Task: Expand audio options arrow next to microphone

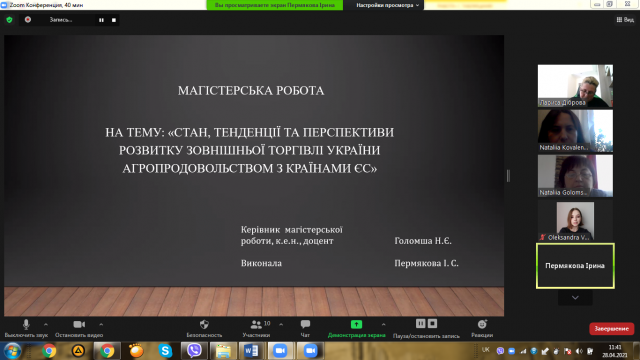Action: pos(46,325)
